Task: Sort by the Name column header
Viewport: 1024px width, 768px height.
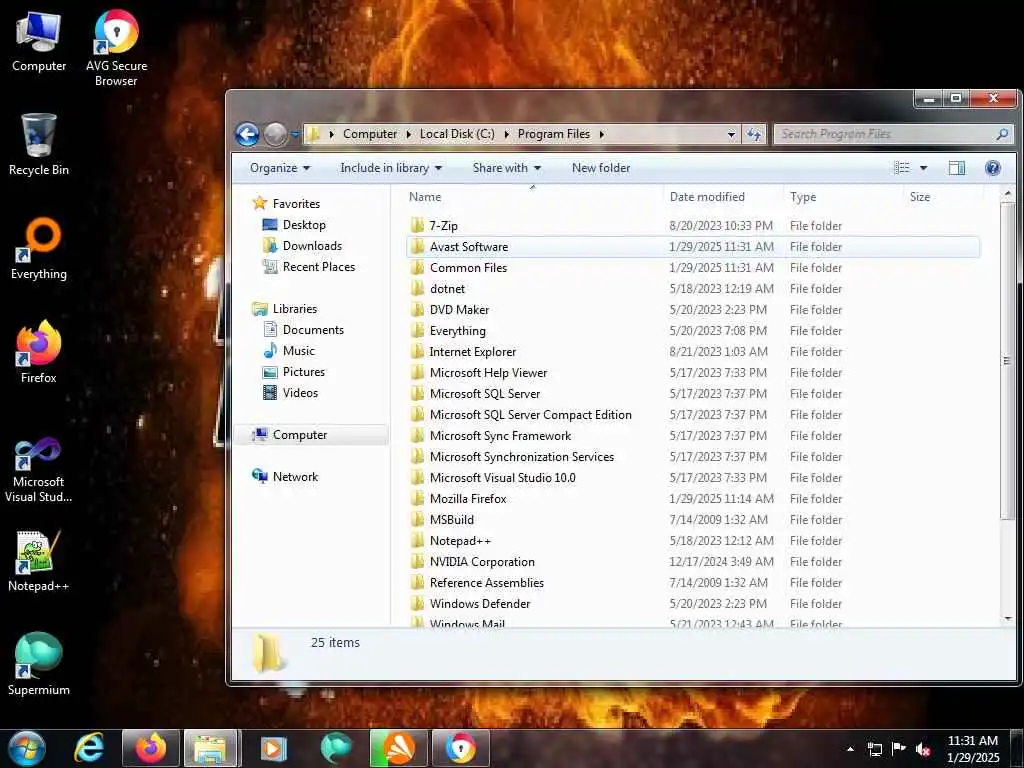Action: [x=532, y=197]
